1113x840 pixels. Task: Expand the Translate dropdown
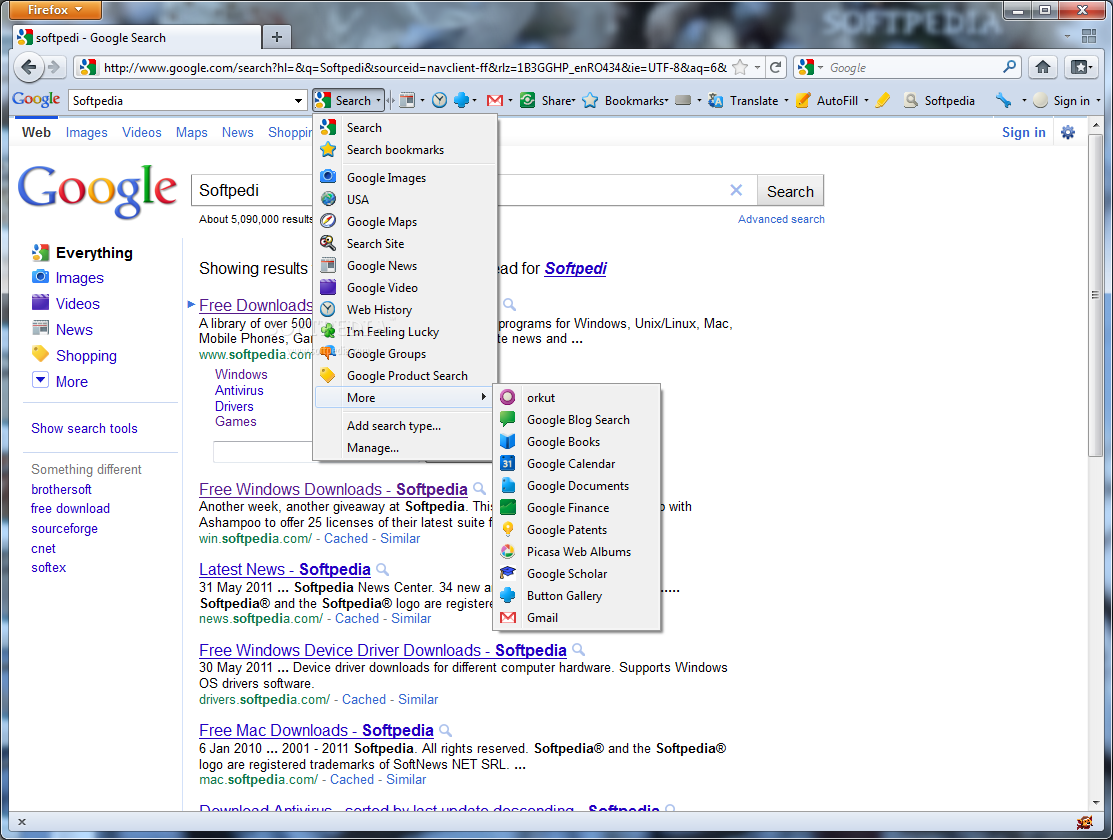click(x=786, y=101)
